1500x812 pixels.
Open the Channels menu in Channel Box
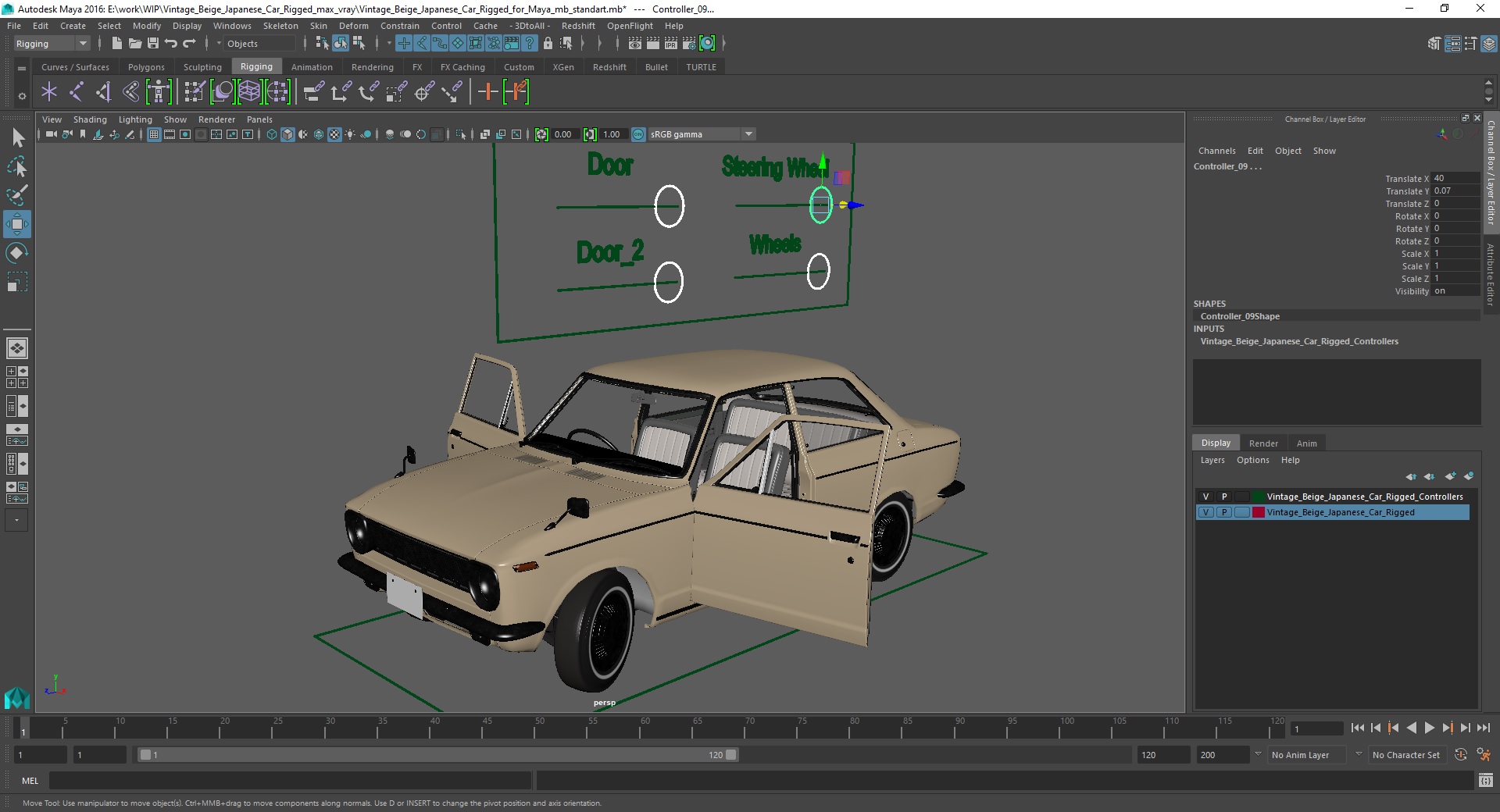(1216, 151)
